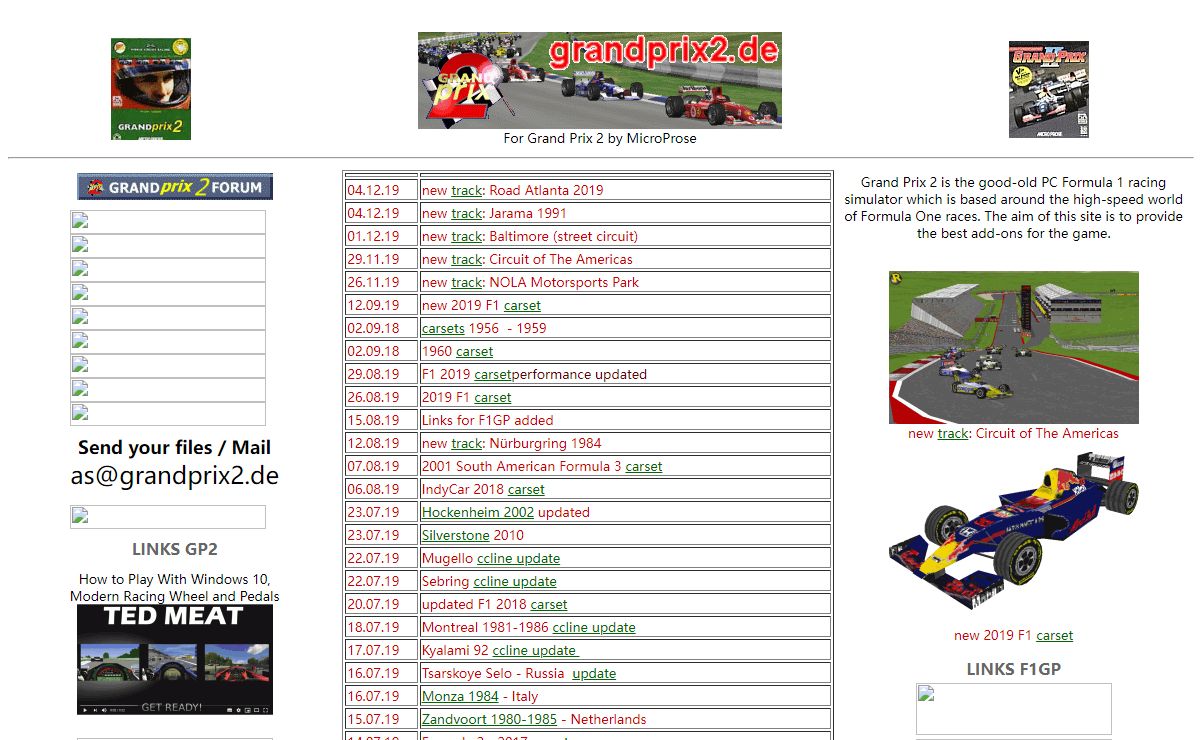Viewport: 1200px width, 740px height.
Task: Click the 'LINKS GP2' heading
Action: (175, 549)
